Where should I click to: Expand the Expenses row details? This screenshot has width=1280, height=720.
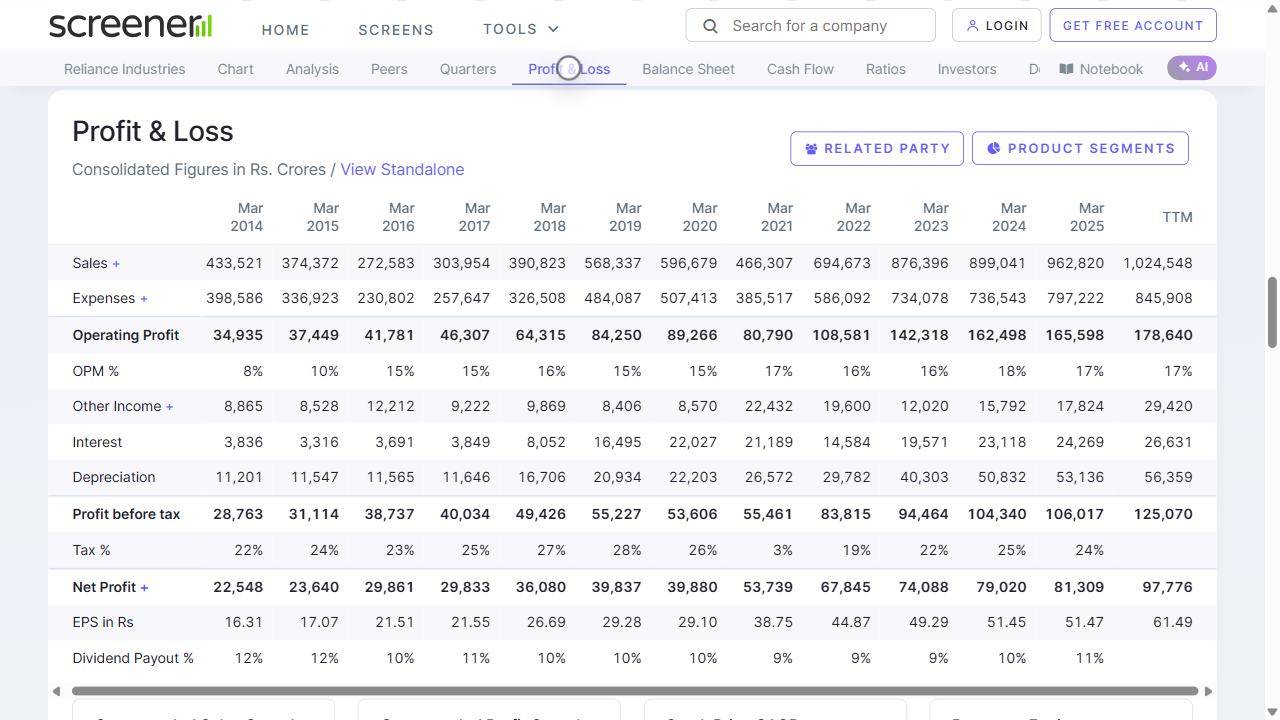point(144,298)
